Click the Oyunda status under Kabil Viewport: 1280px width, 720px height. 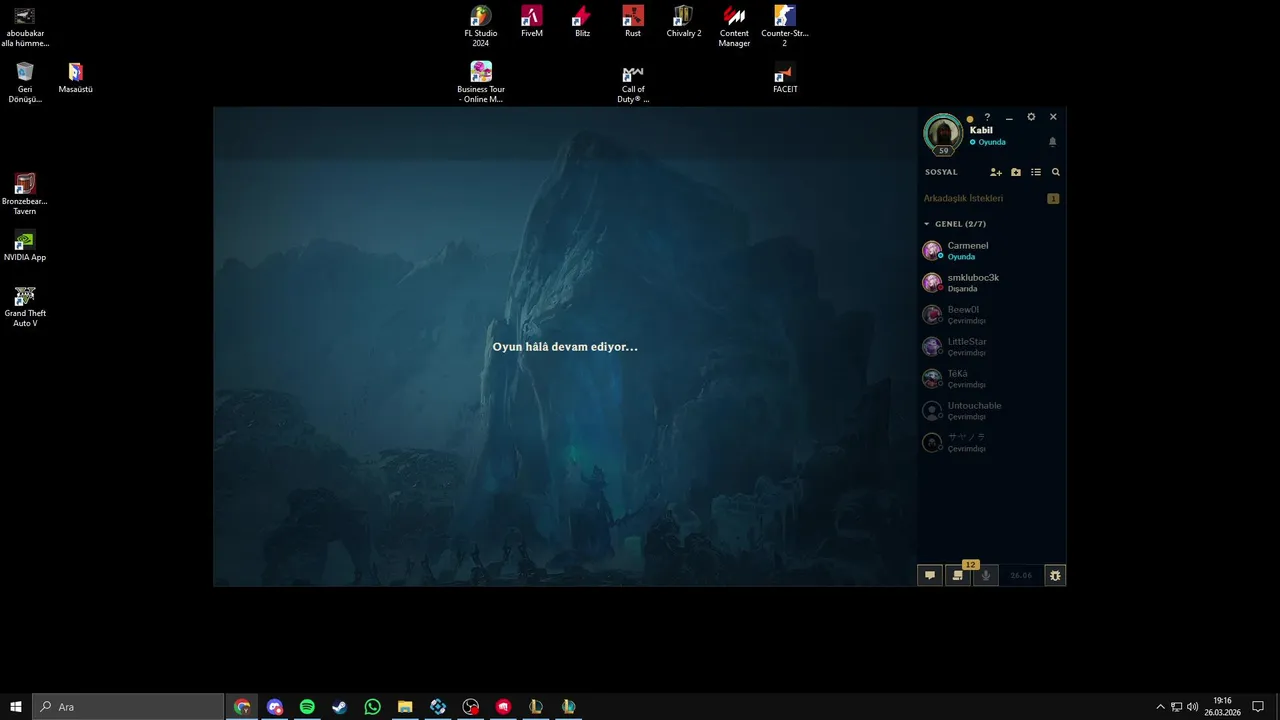coord(988,142)
